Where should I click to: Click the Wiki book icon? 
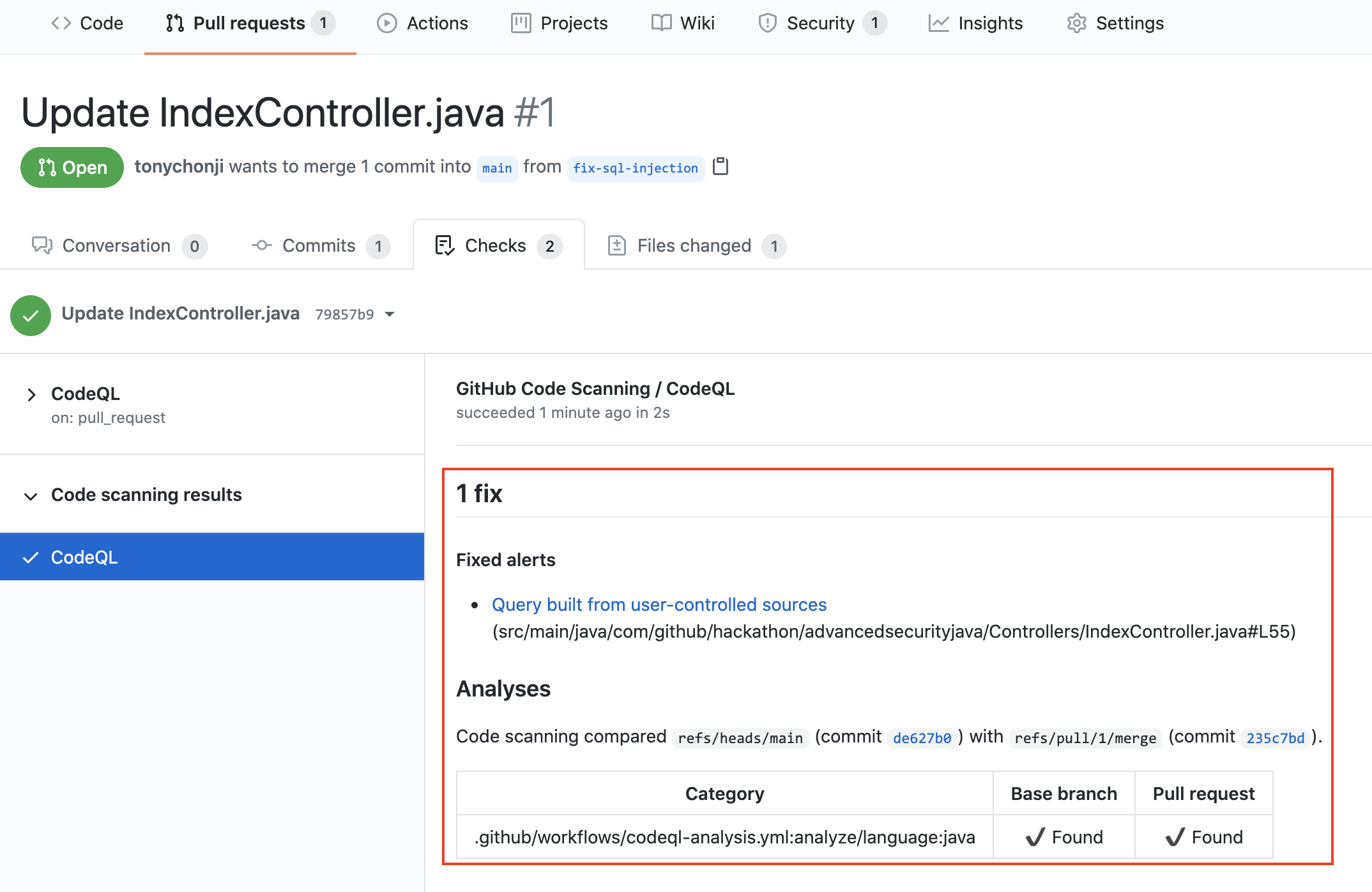661,24
